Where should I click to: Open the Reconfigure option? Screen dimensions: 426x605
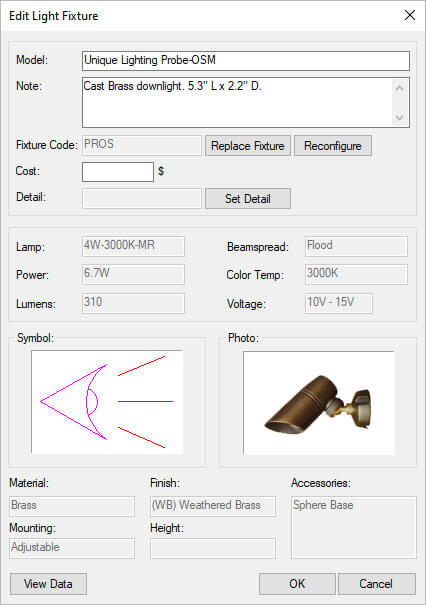tap(333, 145)
